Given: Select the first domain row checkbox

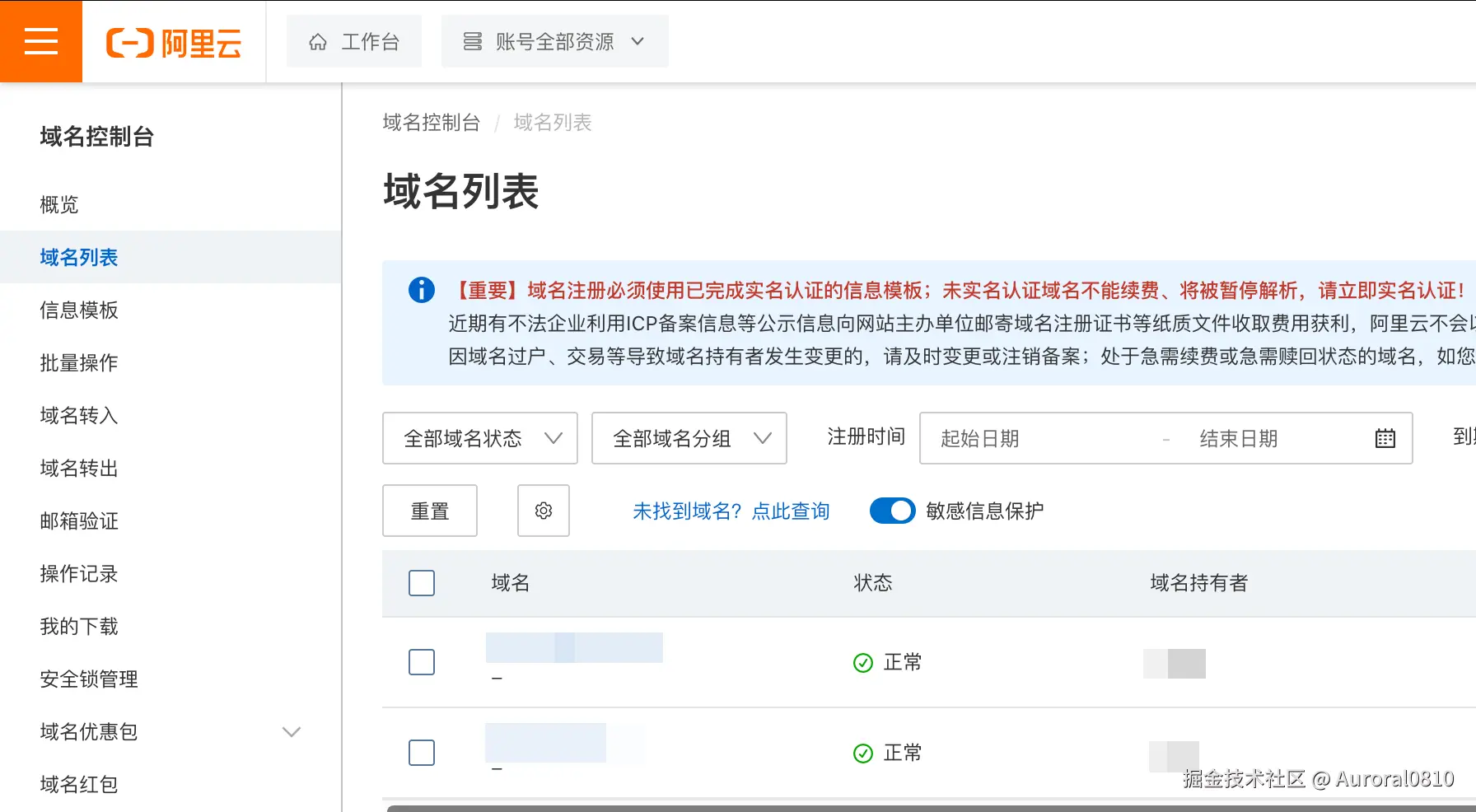Looking at the screenshot, I should point(421,661).
